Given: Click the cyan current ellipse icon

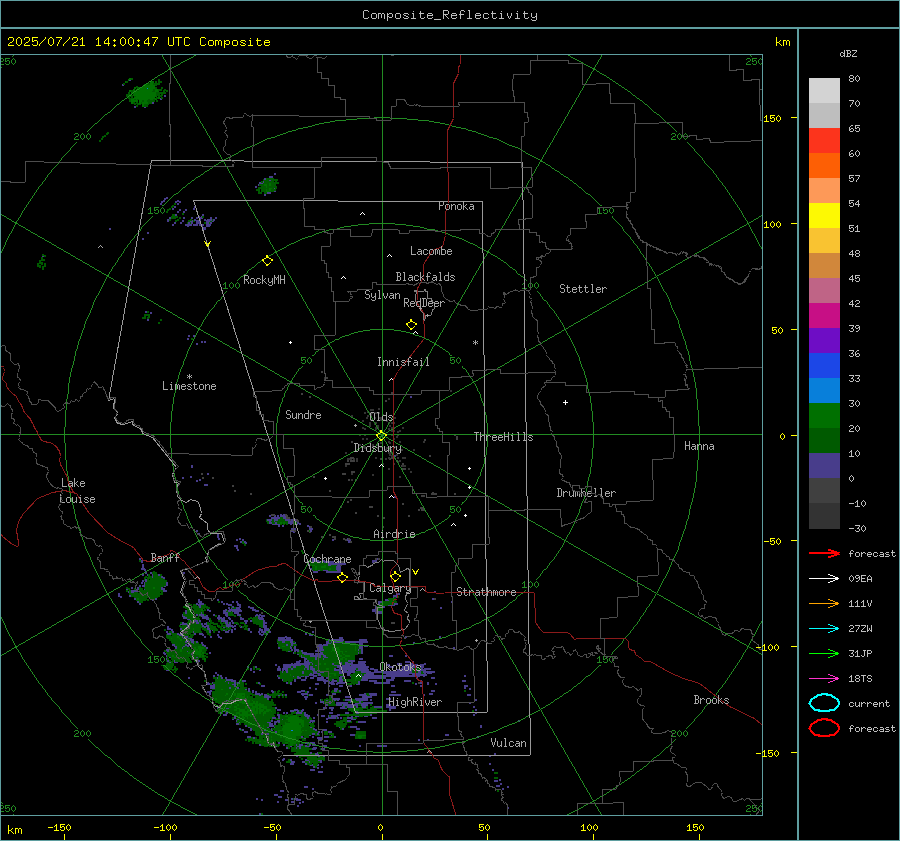Looking at the screenshot, I should click(x=824, y=703).
